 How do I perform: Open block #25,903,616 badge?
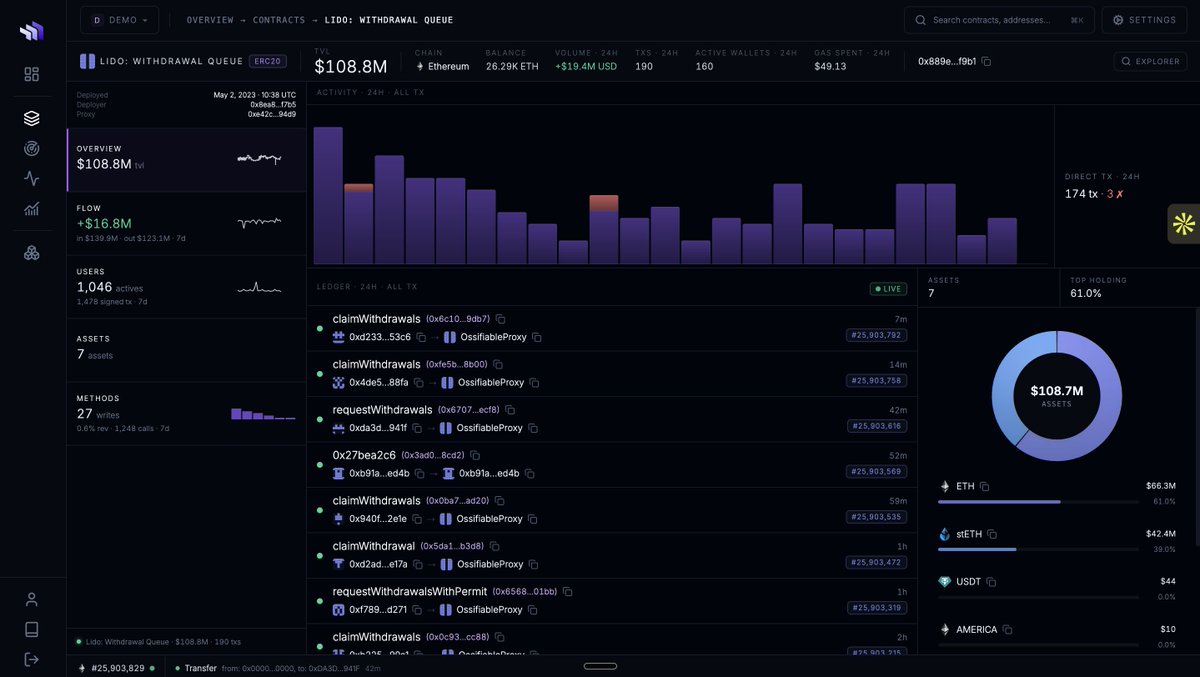tap(876, 426)
